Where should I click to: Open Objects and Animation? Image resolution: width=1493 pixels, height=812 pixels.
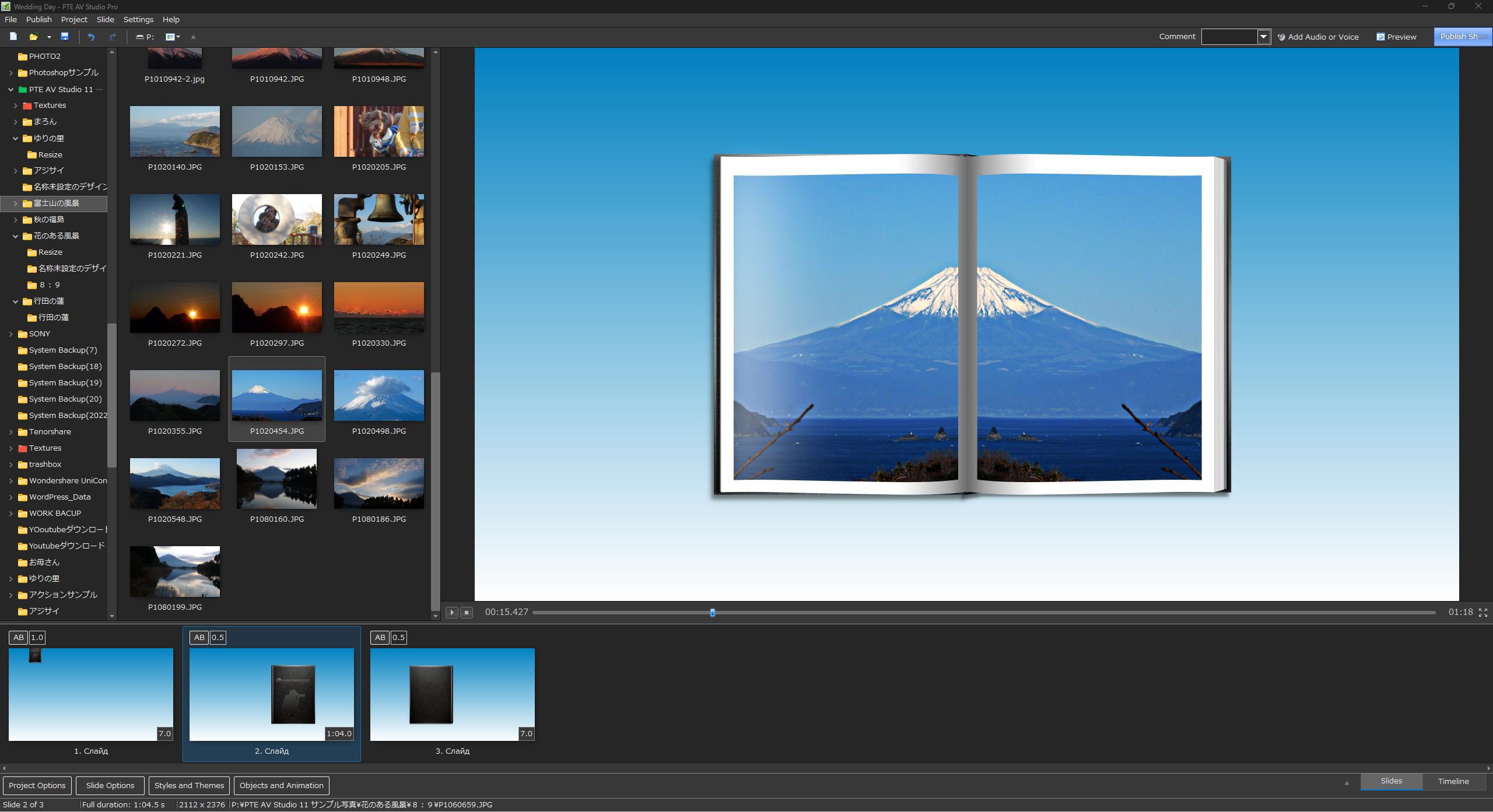pyautogui.click(x=281, y=785)
